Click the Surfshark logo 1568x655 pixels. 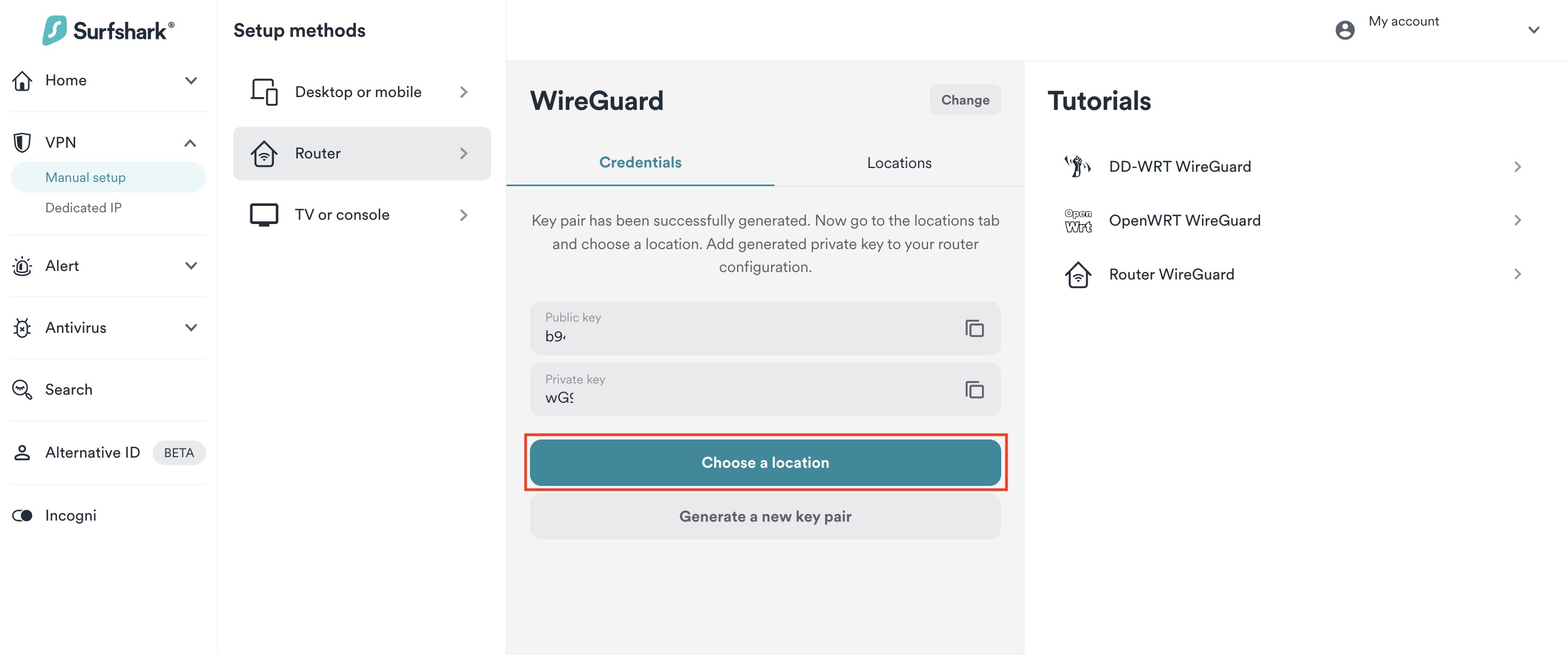[108, 30]
